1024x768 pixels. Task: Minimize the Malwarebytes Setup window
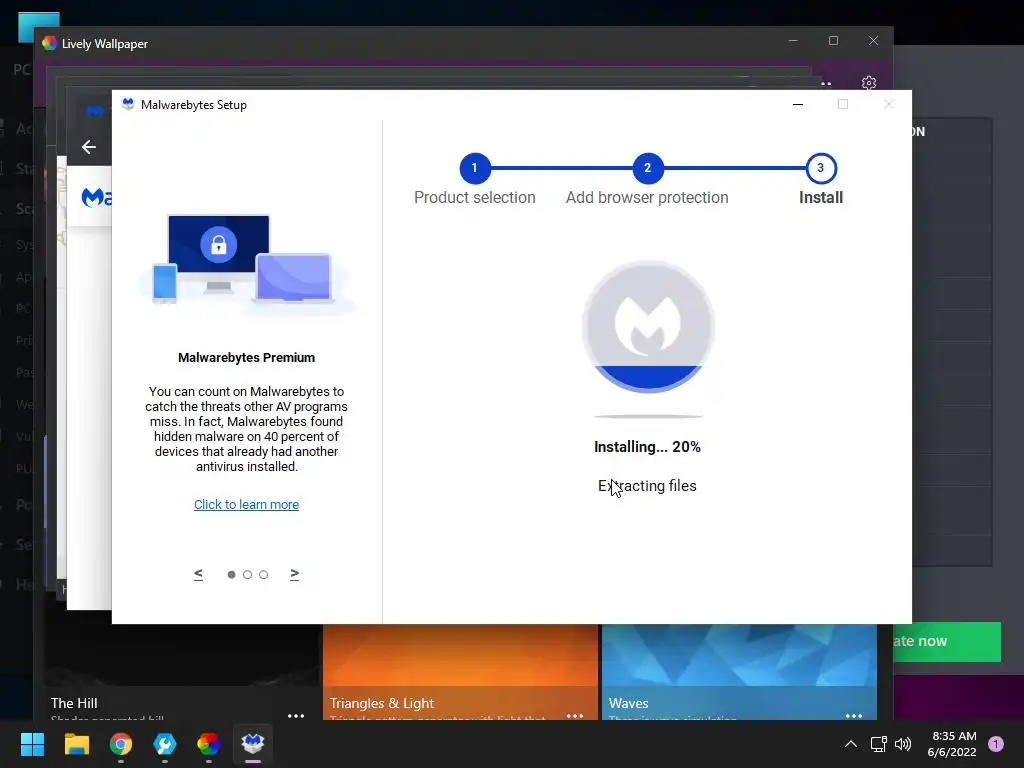(798, 104)
